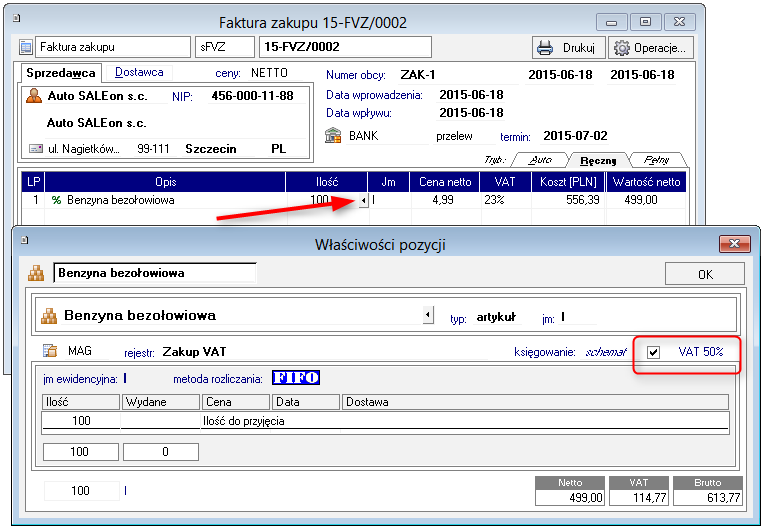Click the rejestr value Zakup VAT
This screenshot has width=762, height=527.
(x=194, y=351)
